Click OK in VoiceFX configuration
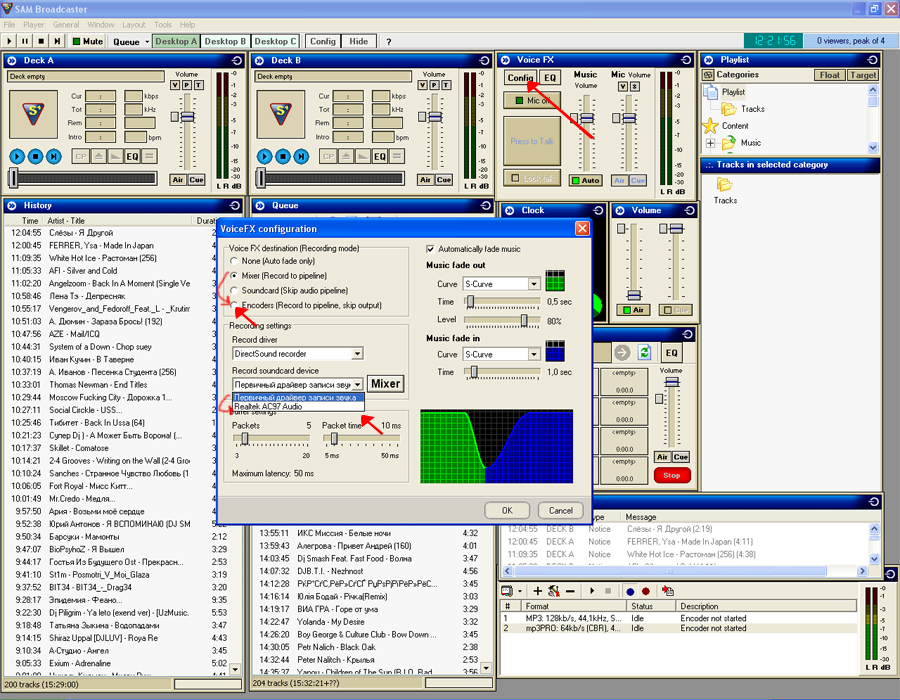The height and width of the screenshot is (700, 900). tap(507, 510)
